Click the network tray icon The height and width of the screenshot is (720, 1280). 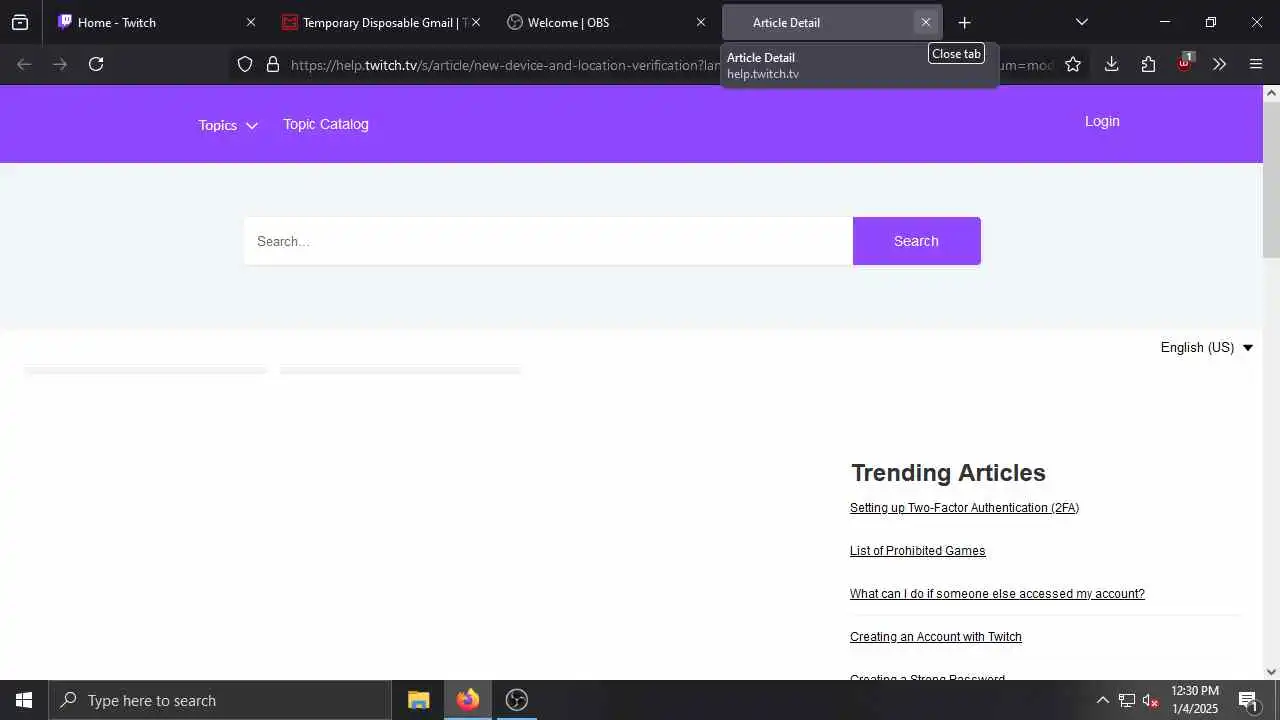(1127, 700)
